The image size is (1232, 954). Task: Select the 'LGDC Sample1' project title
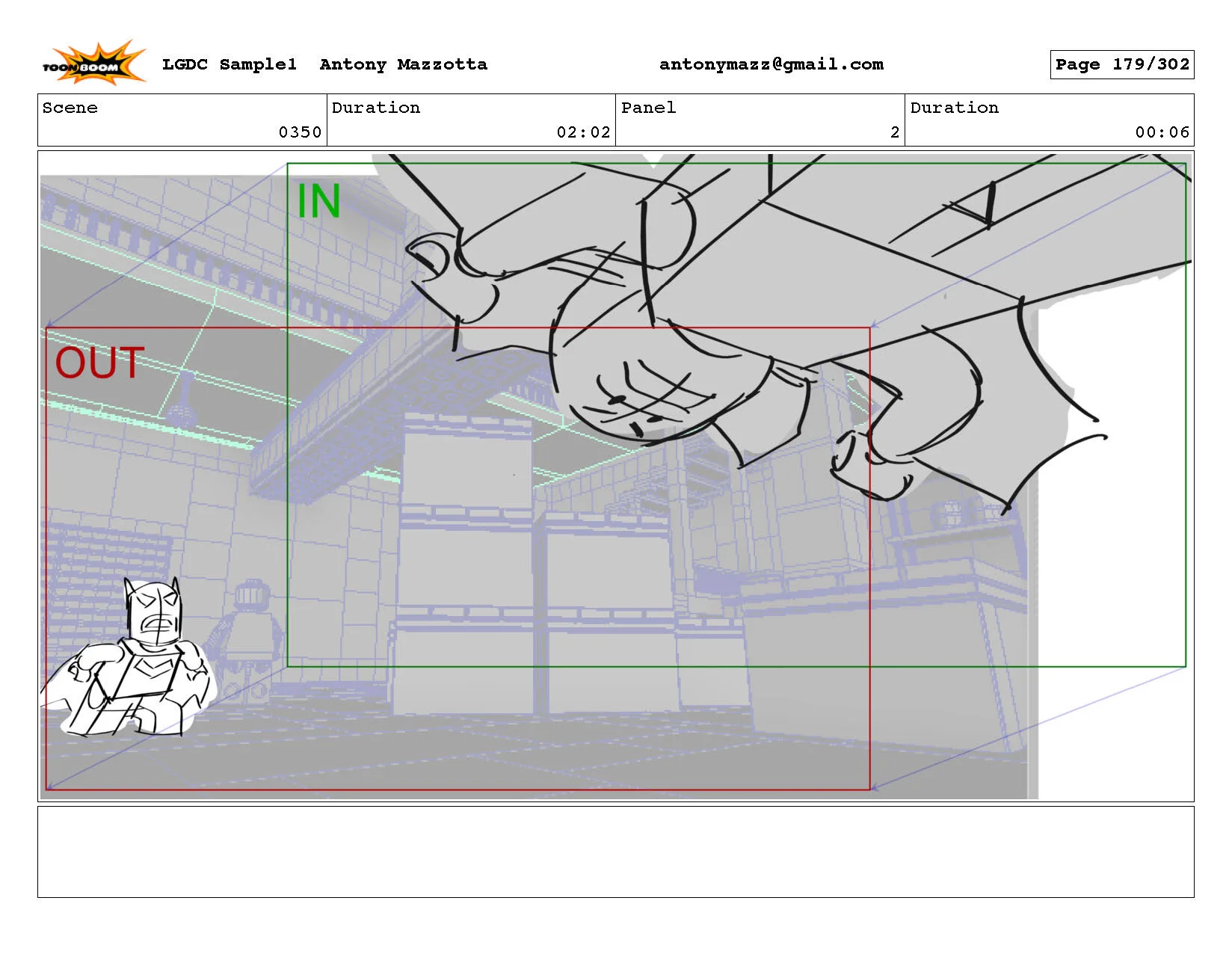click(230, 64)
